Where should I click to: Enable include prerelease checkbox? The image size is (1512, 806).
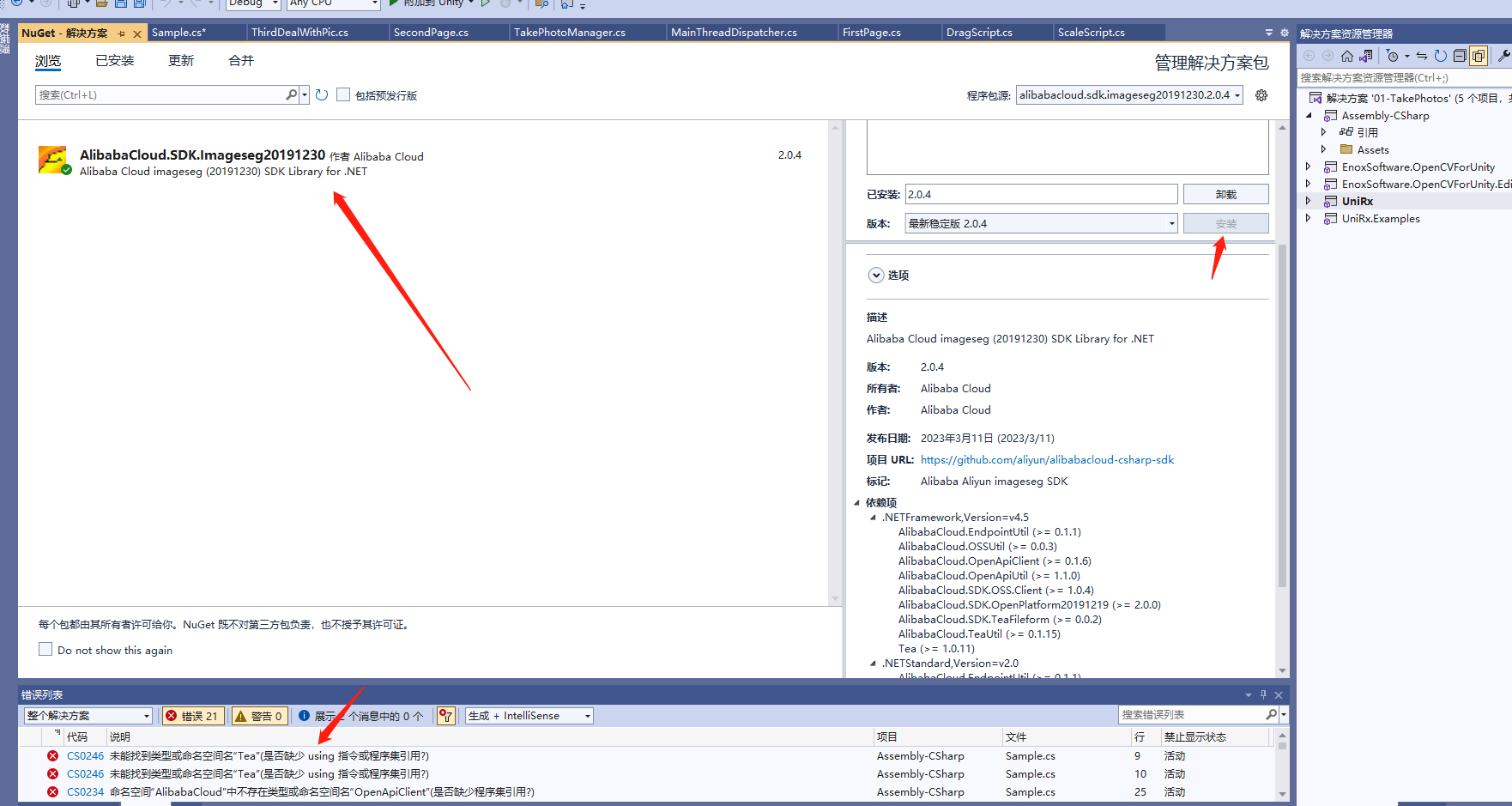pos(343,94)
